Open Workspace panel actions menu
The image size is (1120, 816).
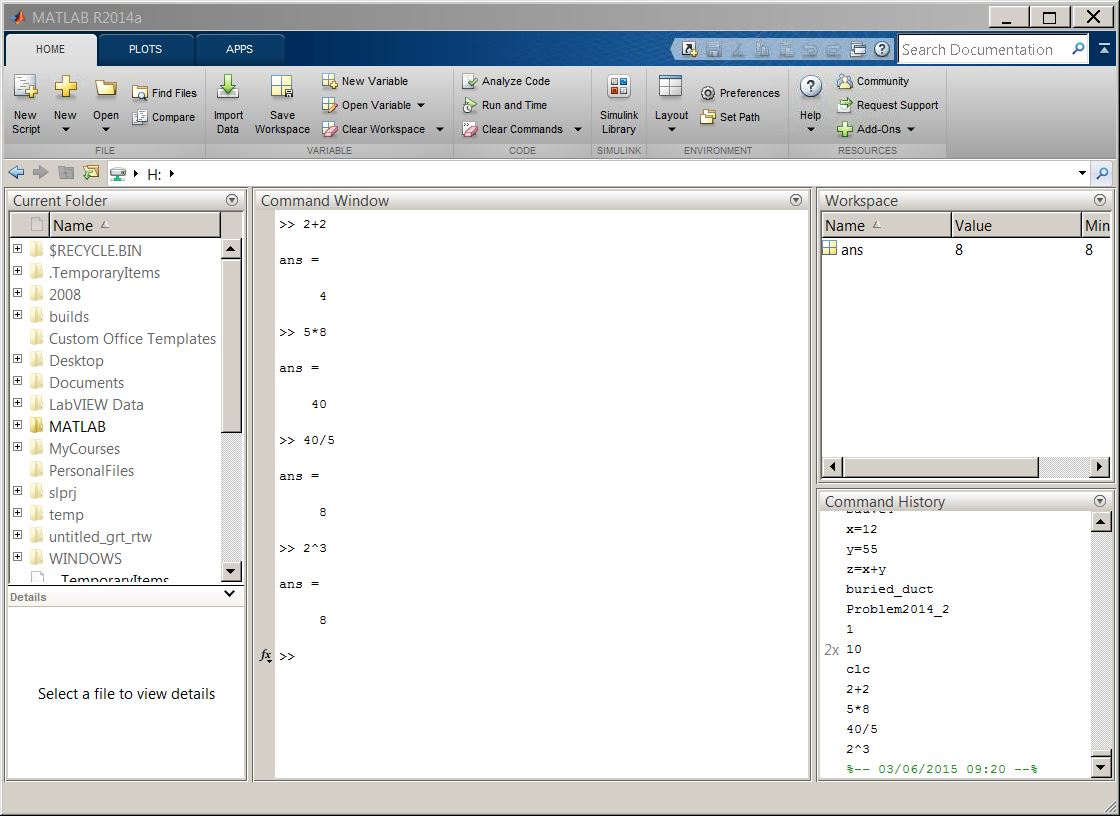click(x=1100, y=201)
